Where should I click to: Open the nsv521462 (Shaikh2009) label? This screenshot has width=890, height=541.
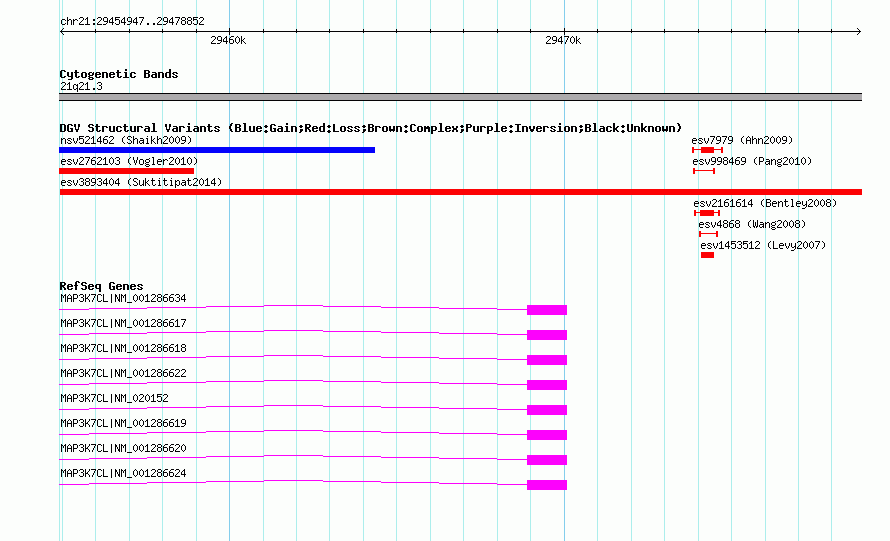pos(126,140)
